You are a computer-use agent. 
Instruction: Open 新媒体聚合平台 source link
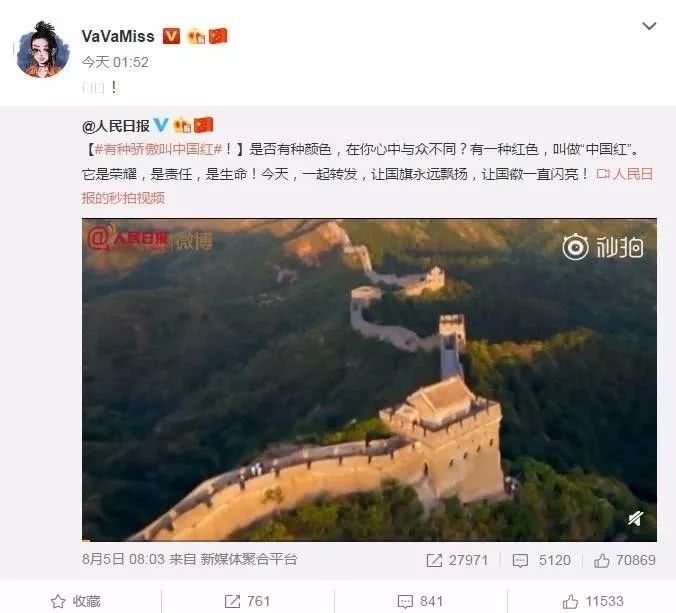(249, 559)
